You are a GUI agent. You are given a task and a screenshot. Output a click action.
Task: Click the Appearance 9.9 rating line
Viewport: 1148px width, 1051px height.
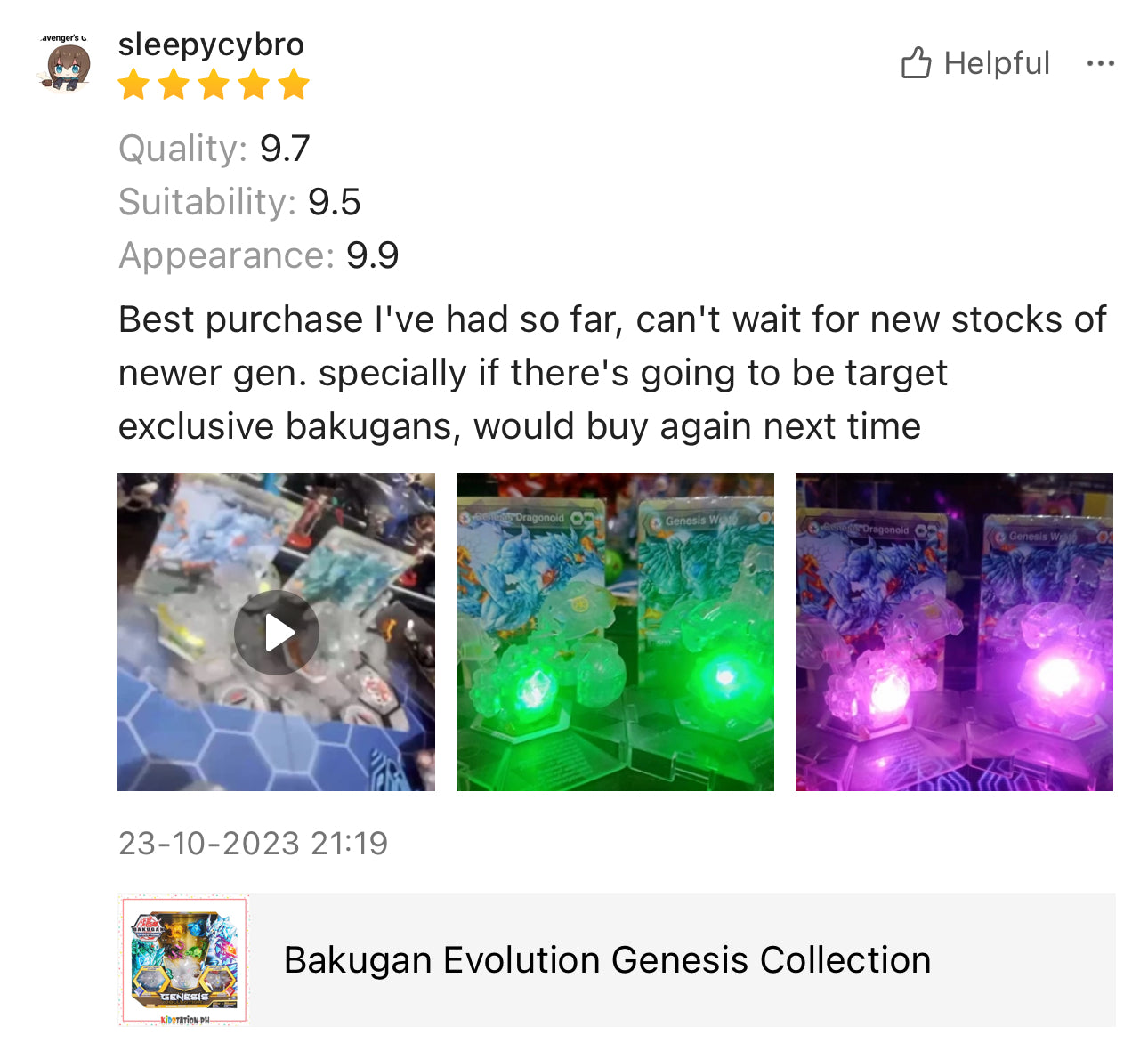[259, 255]
